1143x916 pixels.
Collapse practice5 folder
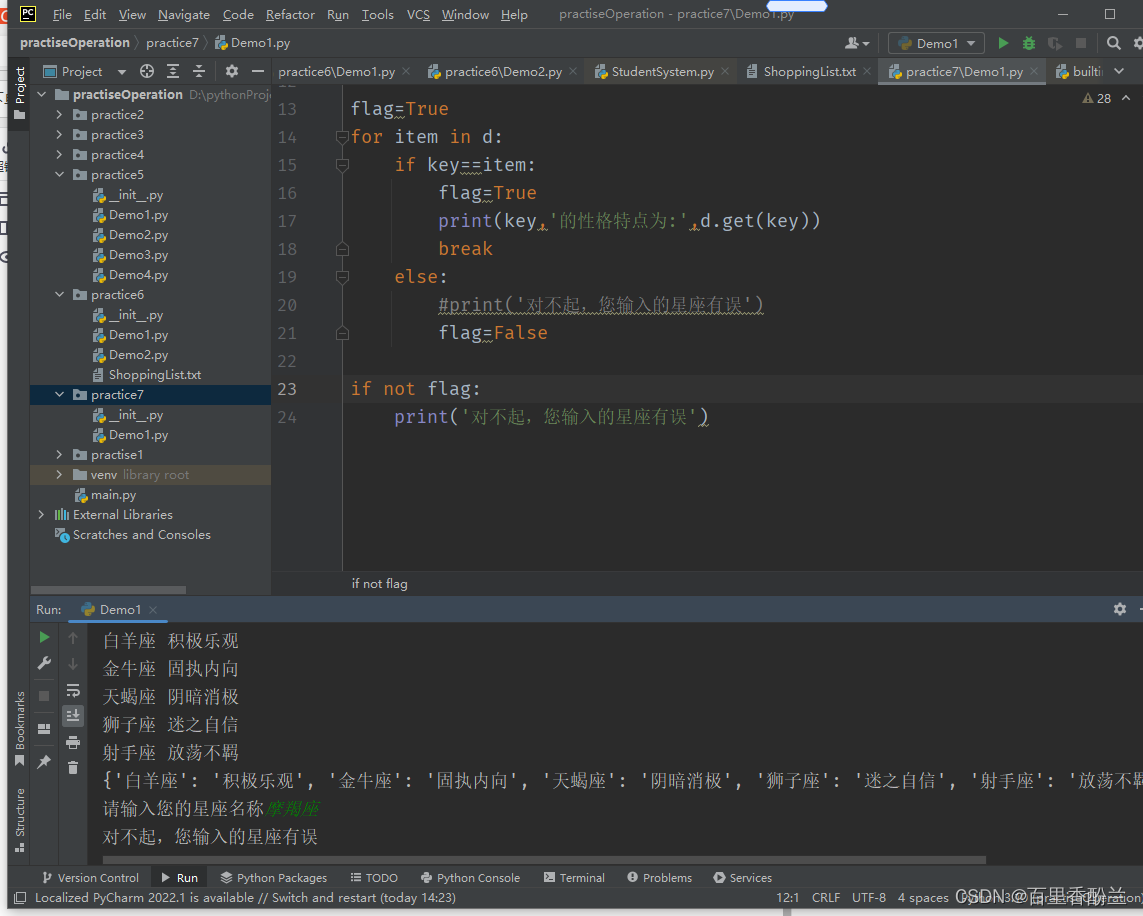click(x=59, y=174)
